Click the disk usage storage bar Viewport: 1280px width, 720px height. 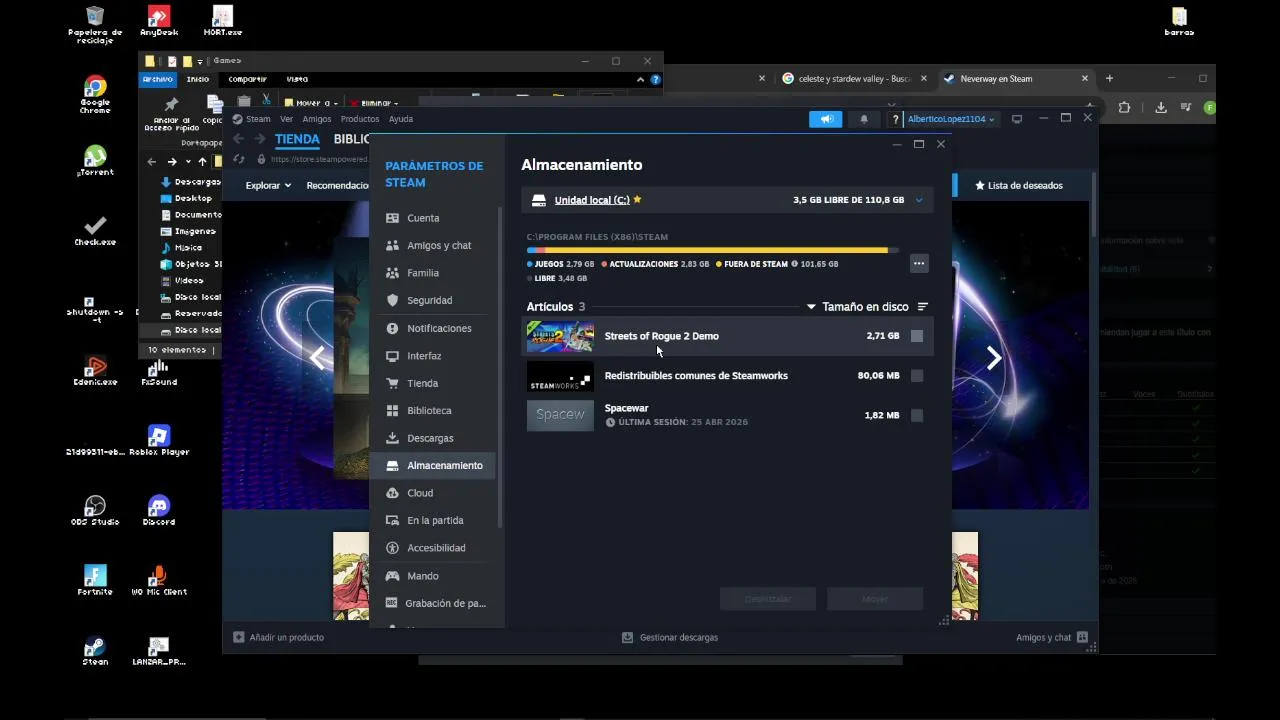tap(712, 250)
